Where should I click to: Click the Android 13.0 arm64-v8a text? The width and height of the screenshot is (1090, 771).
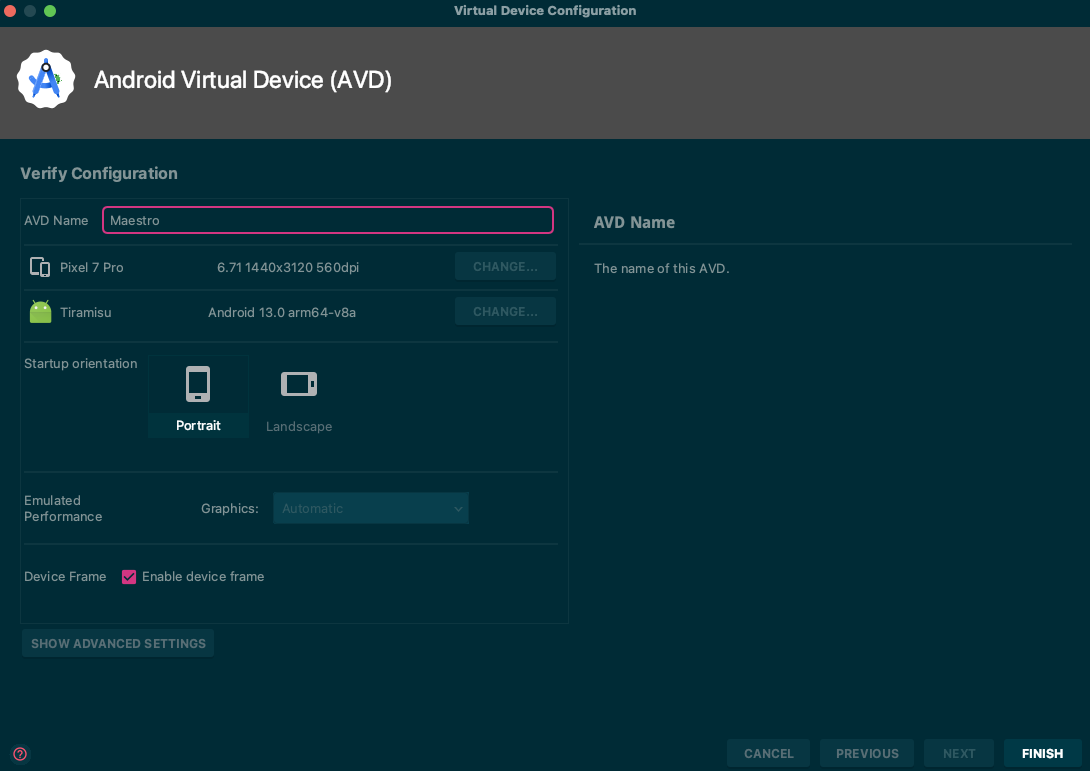[x=282, y=312]
